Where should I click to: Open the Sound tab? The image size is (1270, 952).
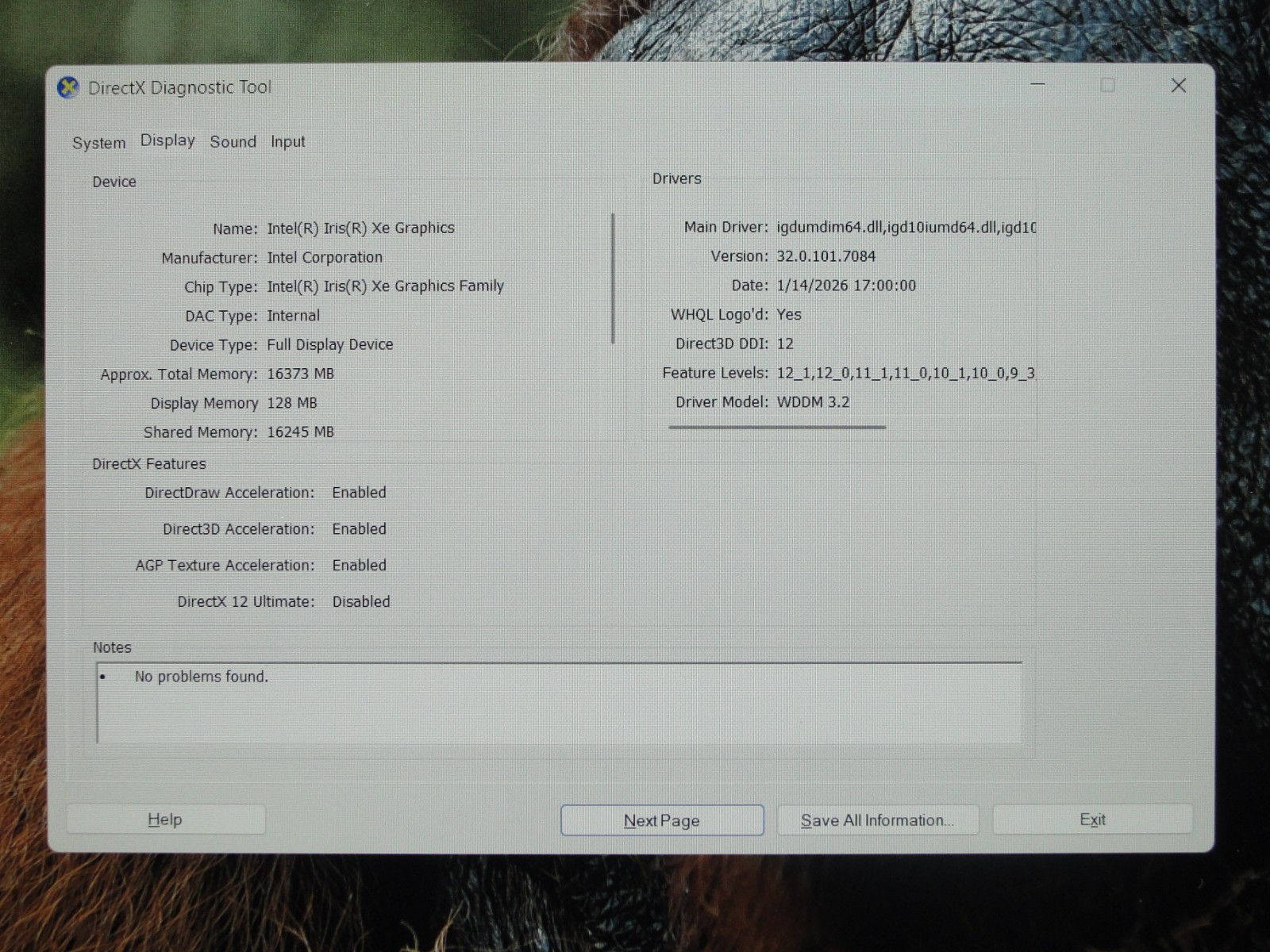[x=233, y=141]
